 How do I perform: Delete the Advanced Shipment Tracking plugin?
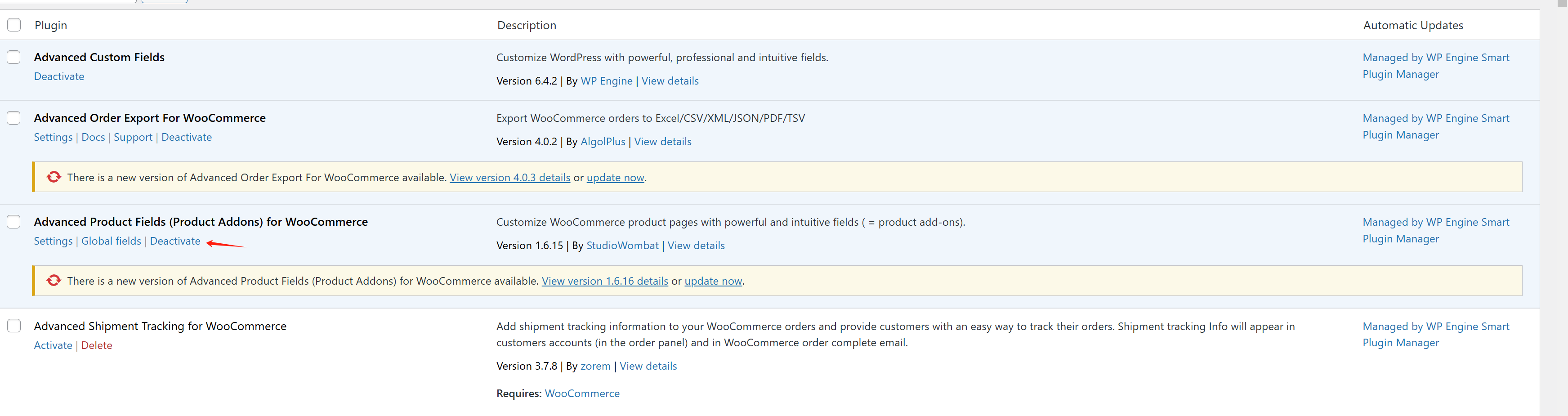point(96,345)
